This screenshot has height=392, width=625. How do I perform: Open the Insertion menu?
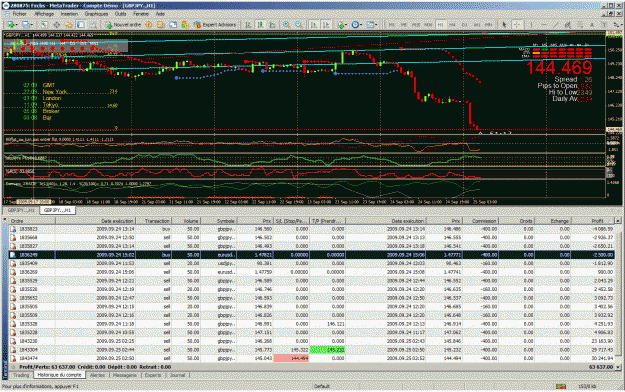click(x=69, y=14)
